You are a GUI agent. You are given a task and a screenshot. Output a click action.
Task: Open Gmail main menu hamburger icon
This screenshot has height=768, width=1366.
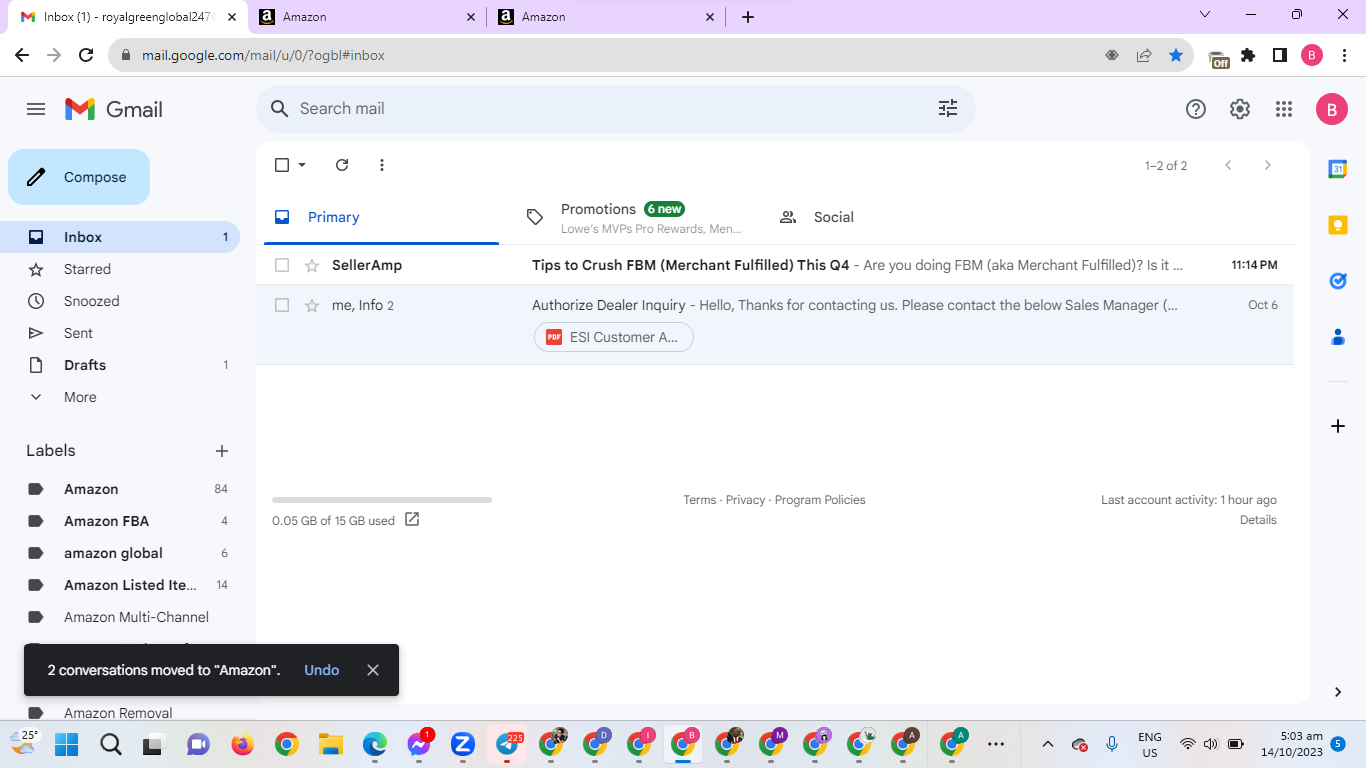point(36,109)
